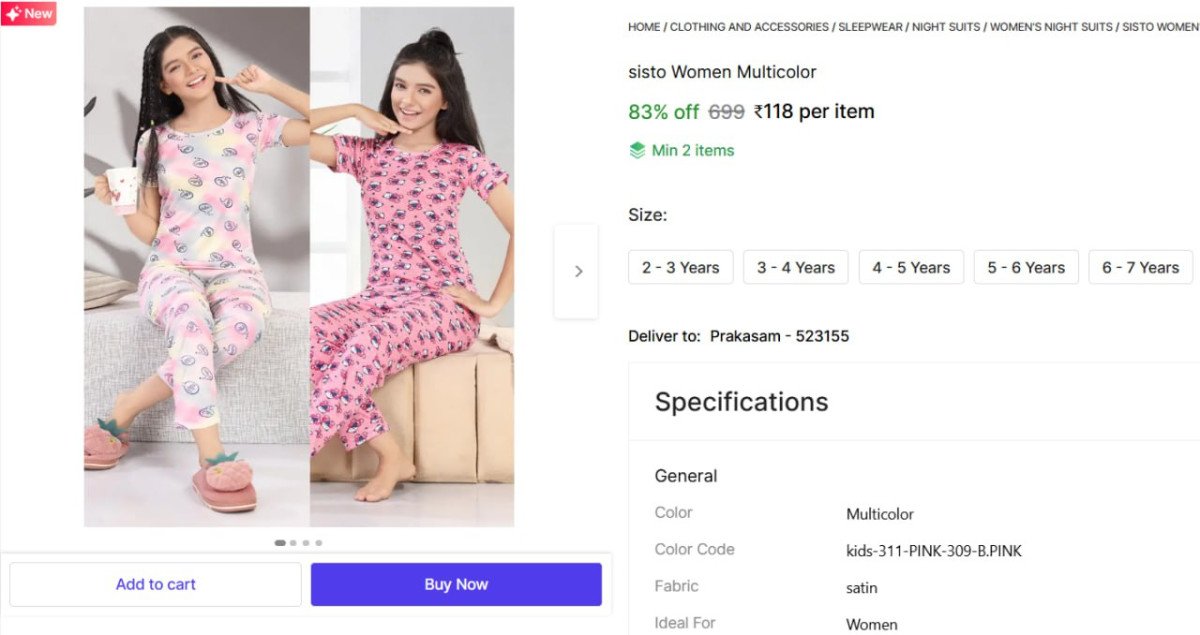Choose the 3 - 4 Years size
Screen dimensions: 1200x635
(x=795, y=267)
